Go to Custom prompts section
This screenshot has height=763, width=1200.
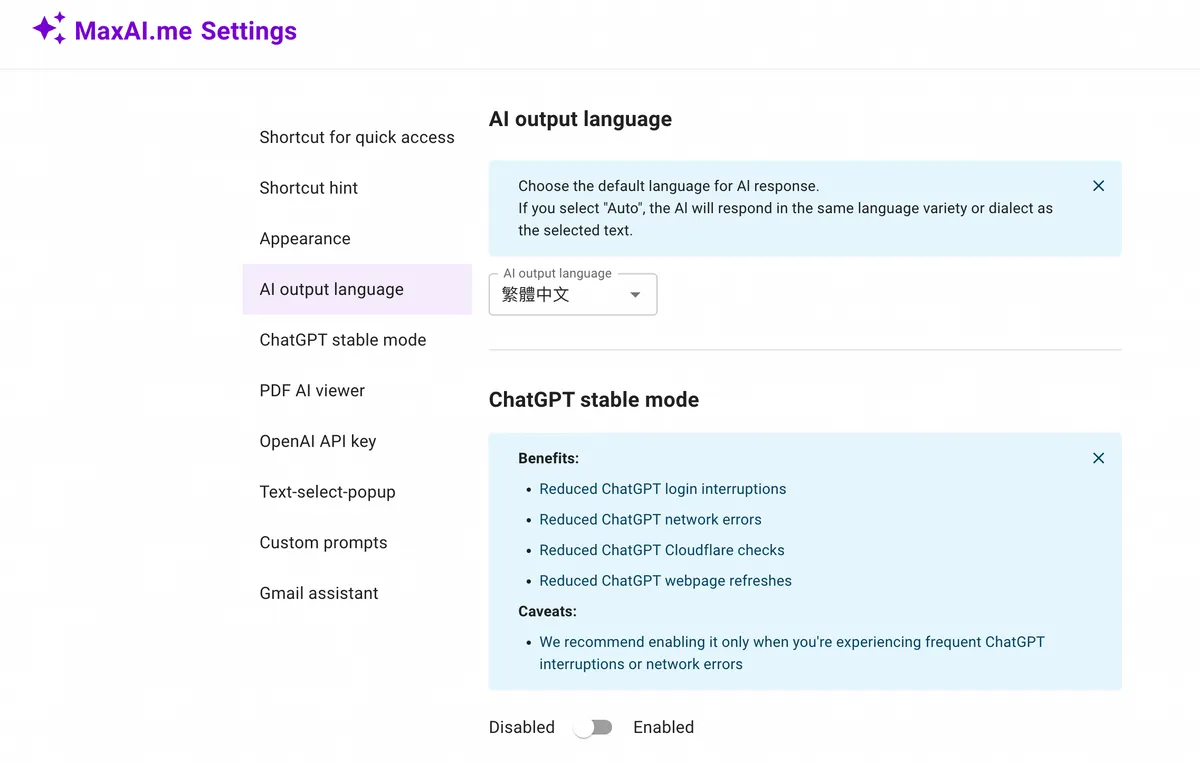pos(323,543)
